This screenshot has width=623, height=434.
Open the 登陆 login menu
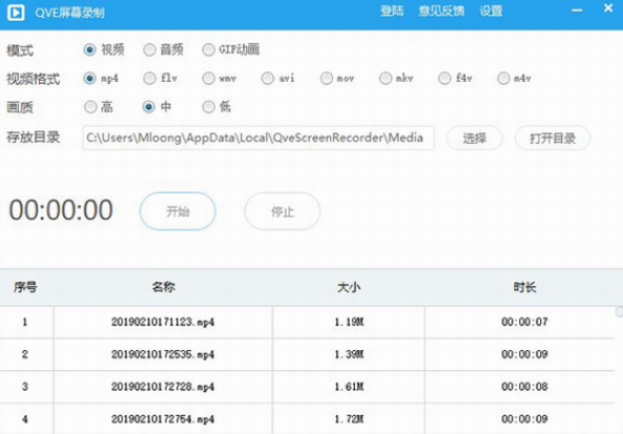pos(392,12)
